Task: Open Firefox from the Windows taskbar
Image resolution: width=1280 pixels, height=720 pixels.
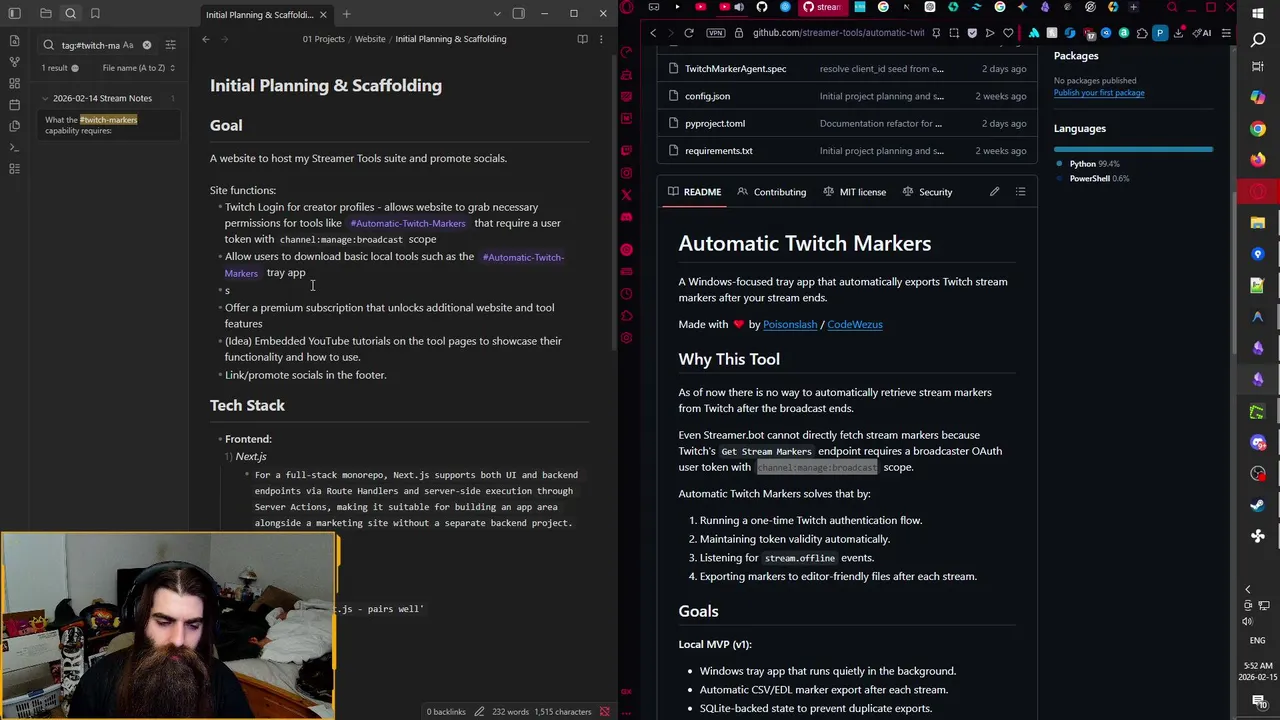Action: click(1258, 159)
